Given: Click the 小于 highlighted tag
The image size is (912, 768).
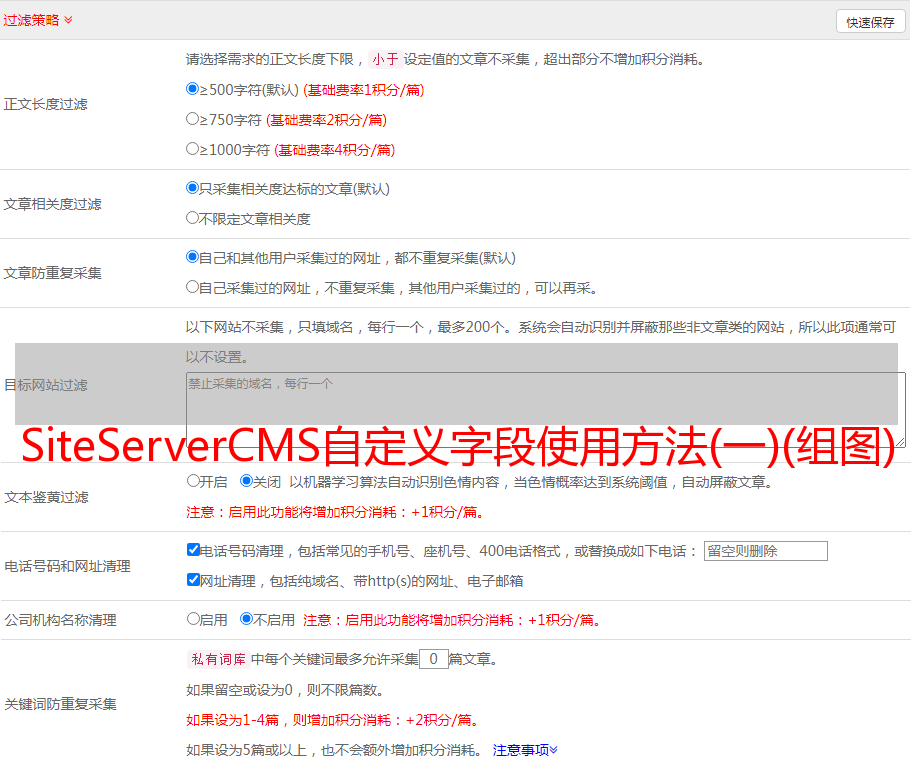Looking at the screenshot, I should coord(386,59).
